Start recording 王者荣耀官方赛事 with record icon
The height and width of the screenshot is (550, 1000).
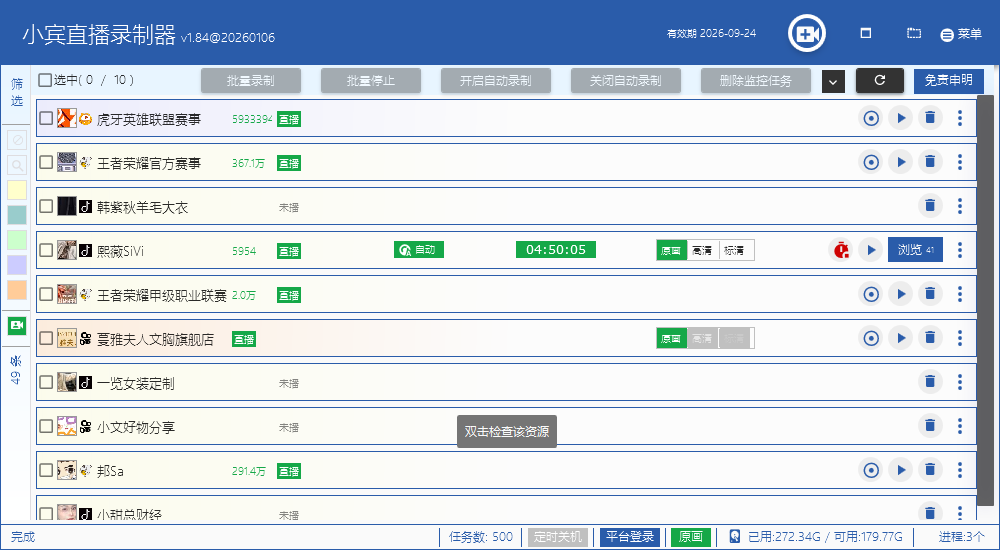click(871, 162)
